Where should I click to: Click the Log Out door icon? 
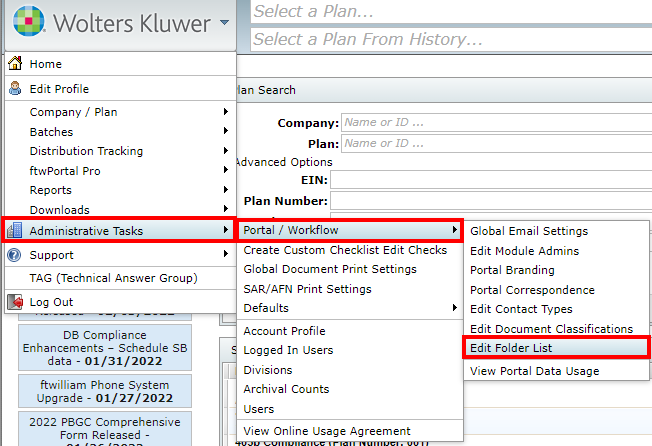point(15,302)
